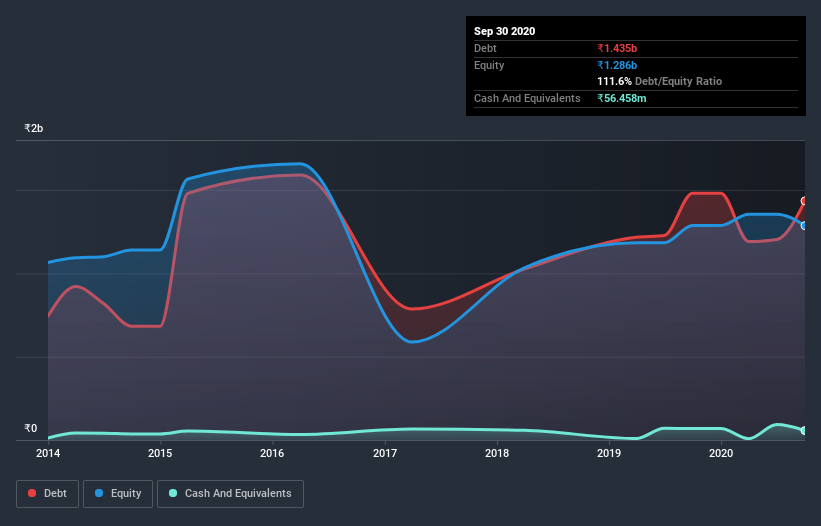Screen dimensions: 821x526
Task: Click the 2015 x-axis label
Action: 160,453
